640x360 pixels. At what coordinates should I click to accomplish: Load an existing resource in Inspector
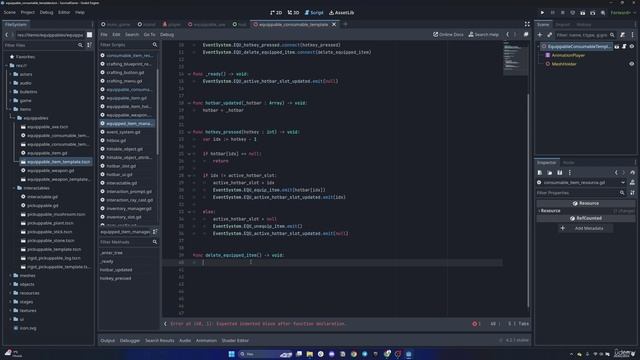(x=550, y=173)
